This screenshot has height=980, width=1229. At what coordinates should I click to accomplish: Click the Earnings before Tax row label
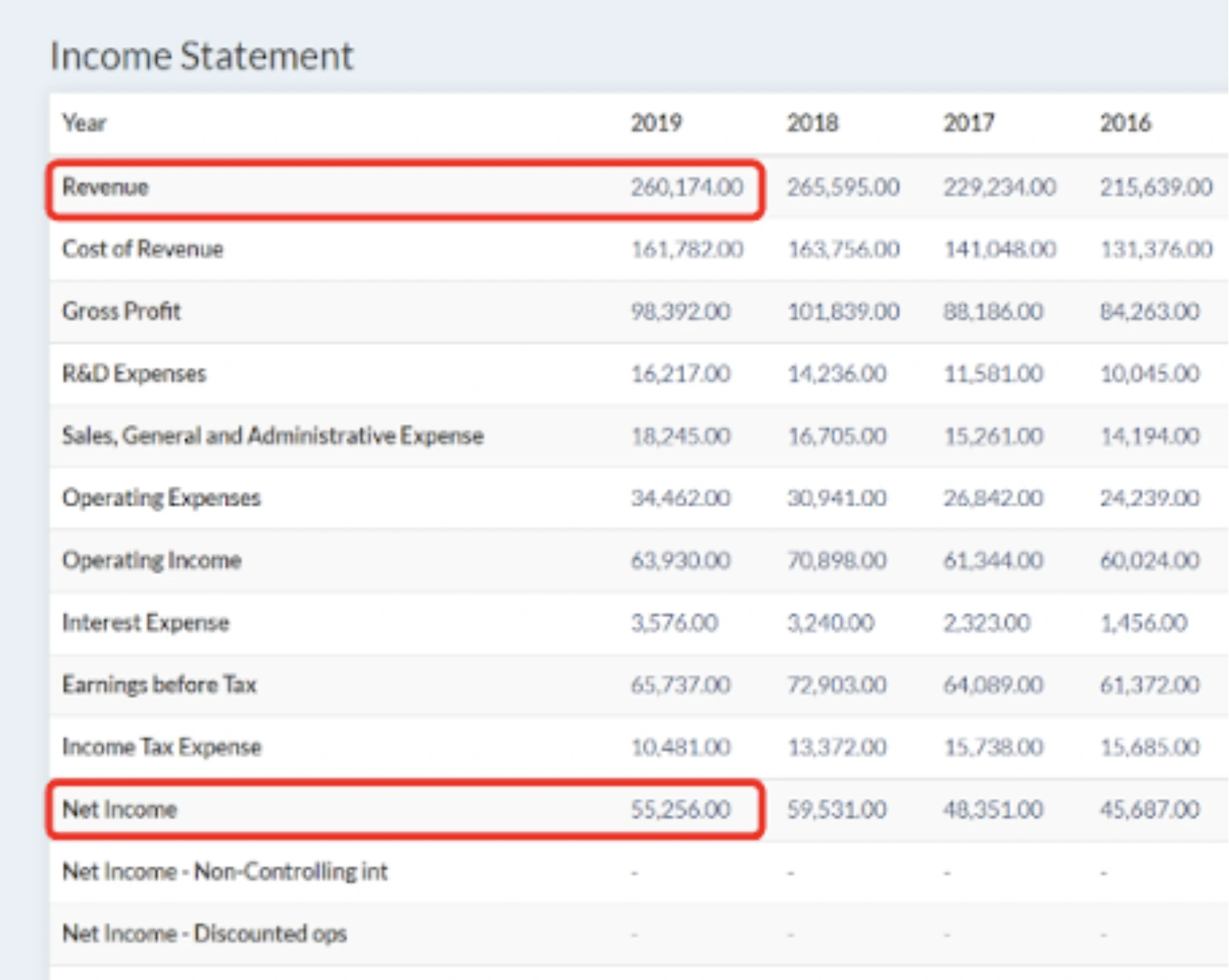[x=159, y=685]
